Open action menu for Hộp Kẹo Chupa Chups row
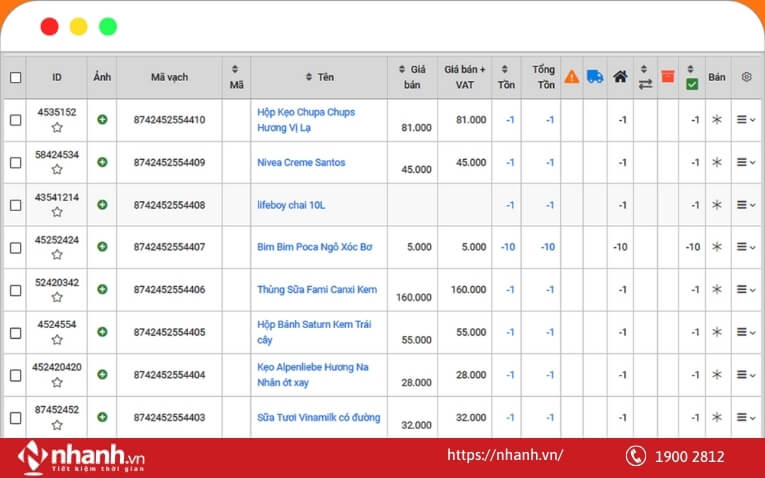Viewport: 765px width, 478px height. click(x=746, y=120)
